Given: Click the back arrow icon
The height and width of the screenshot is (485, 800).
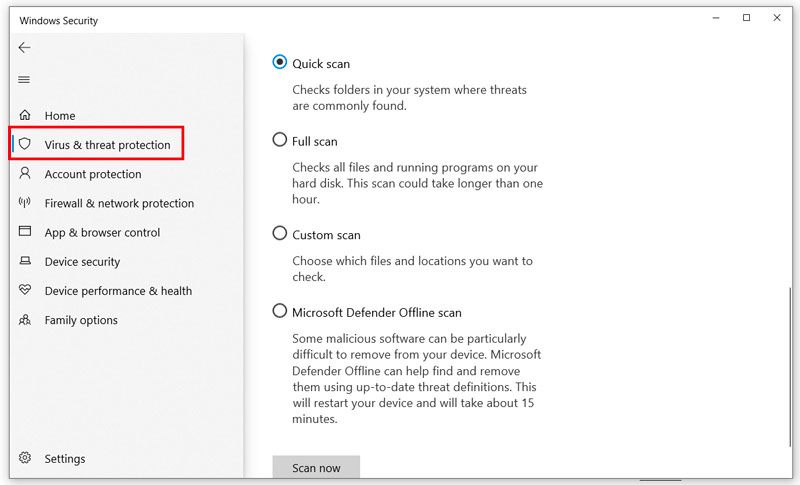Looking at the screenshot, I should pos(24,48).
